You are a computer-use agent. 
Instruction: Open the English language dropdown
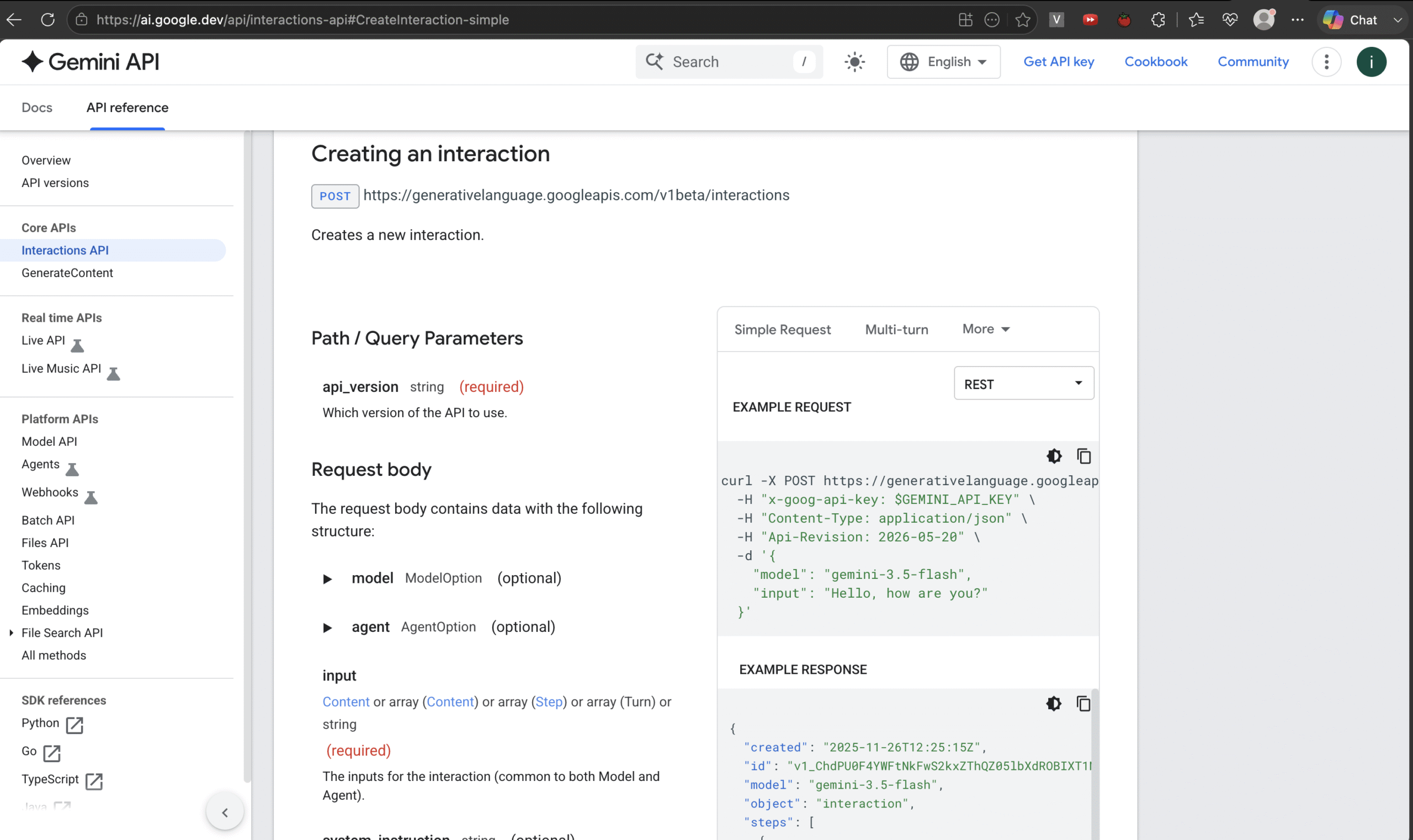[x=943, y=62]
